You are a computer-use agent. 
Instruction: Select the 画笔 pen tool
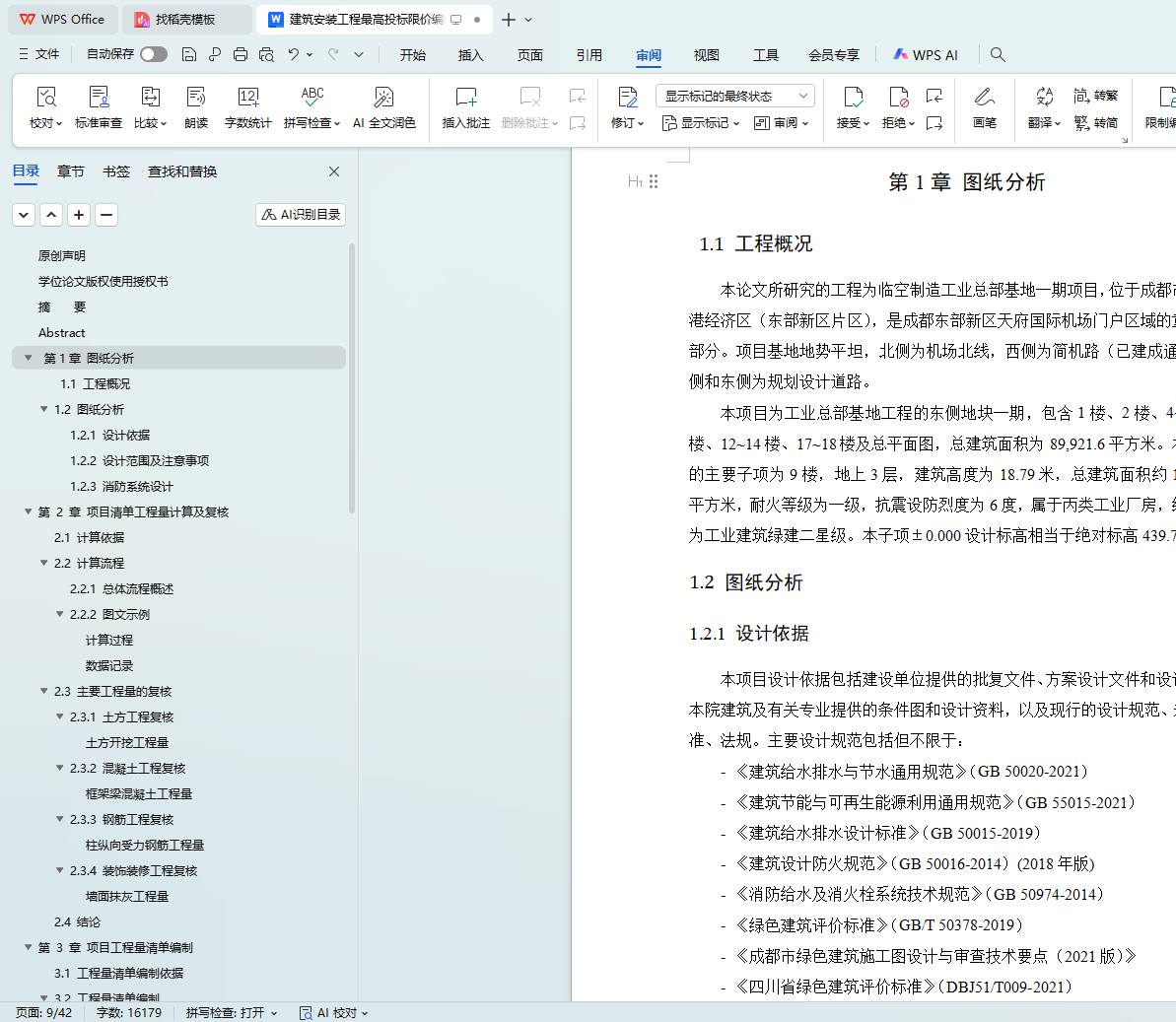(x=984, y=98)
